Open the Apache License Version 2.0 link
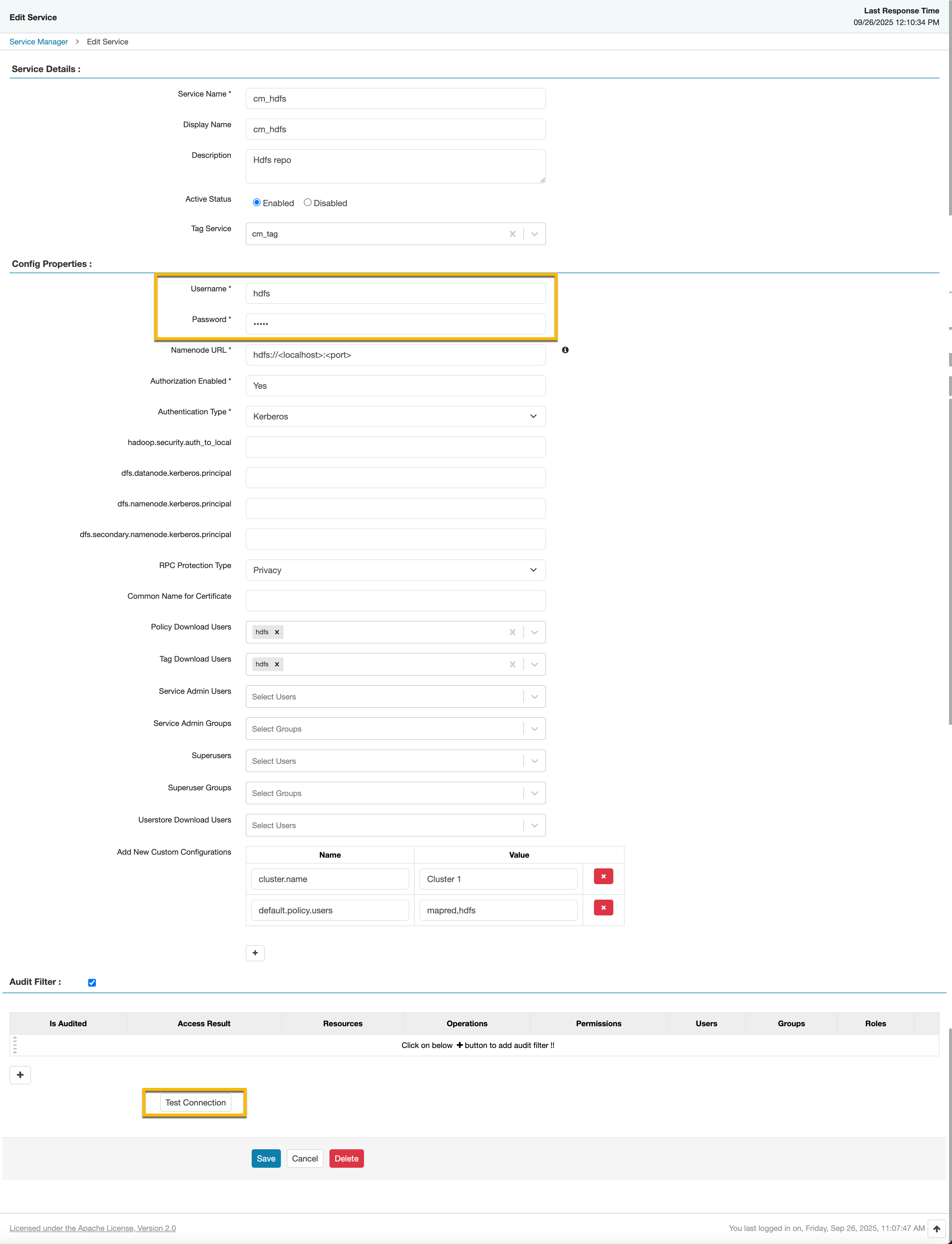952x1244 pixels. point(92,1228)
